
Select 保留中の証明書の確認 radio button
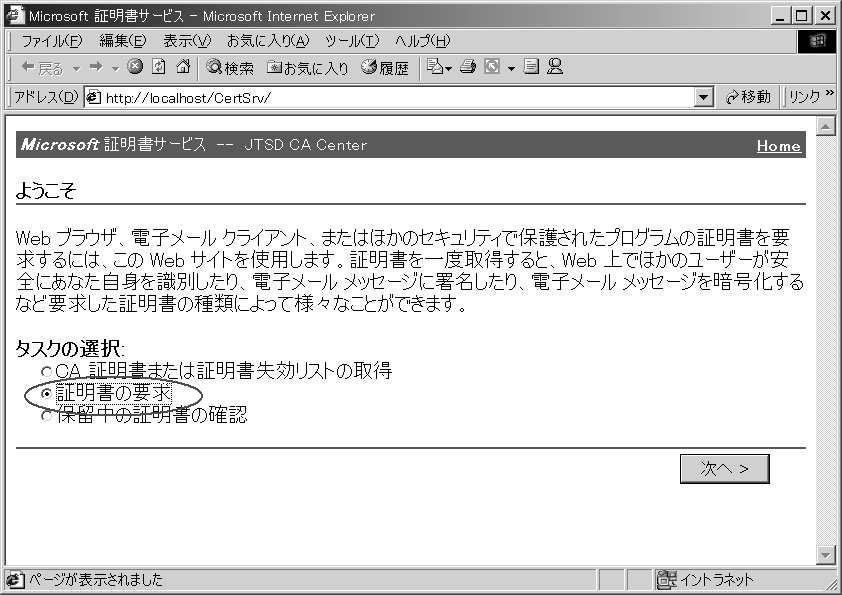46,415
